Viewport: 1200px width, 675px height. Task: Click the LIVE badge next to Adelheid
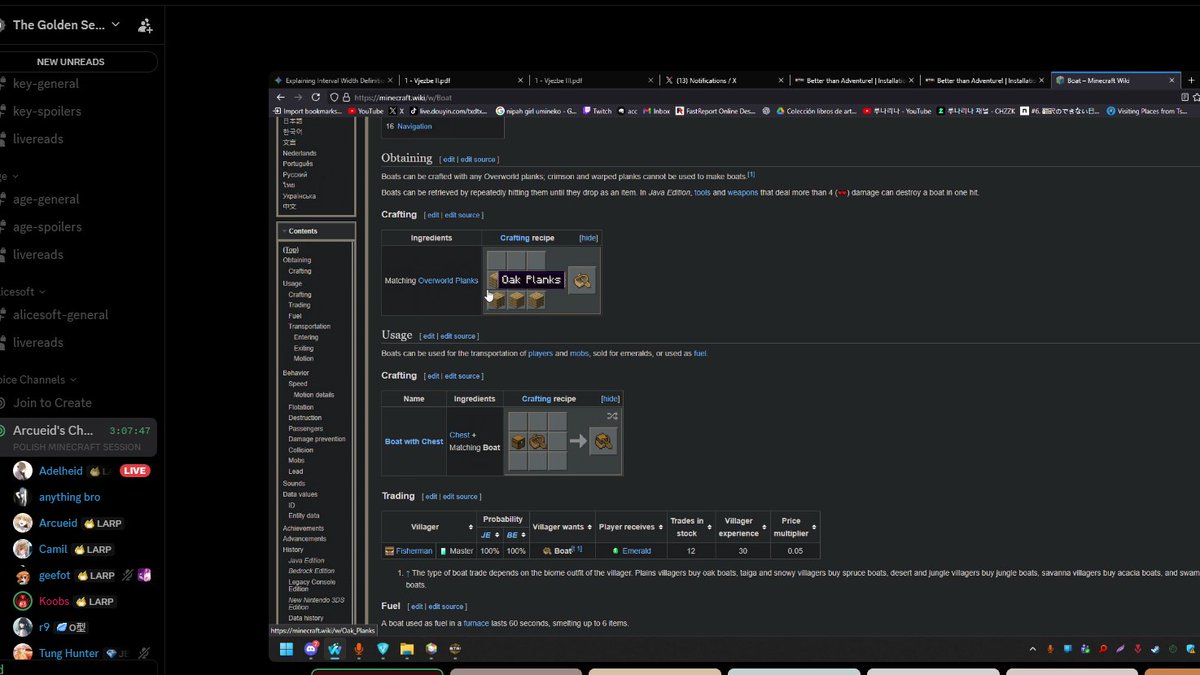135,471
